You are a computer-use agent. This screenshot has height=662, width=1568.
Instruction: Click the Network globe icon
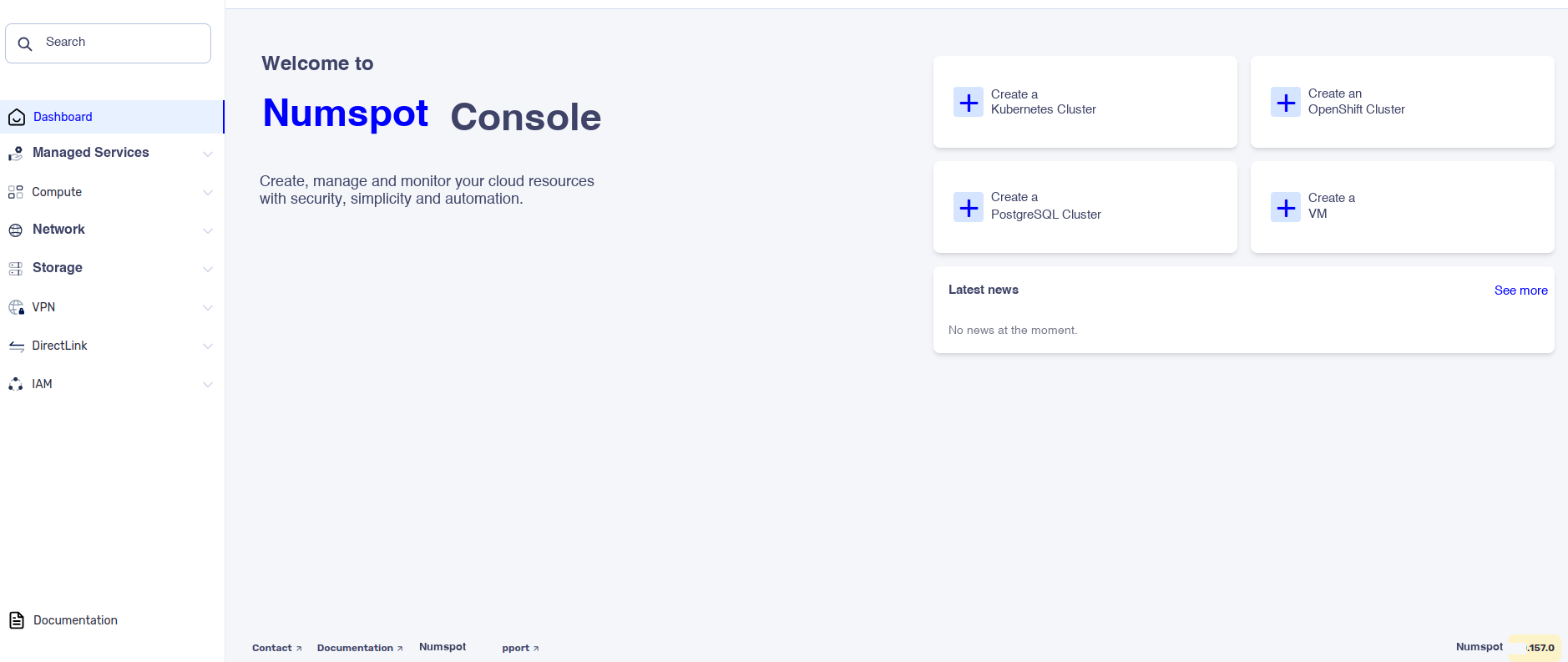(x=16, y=230)
